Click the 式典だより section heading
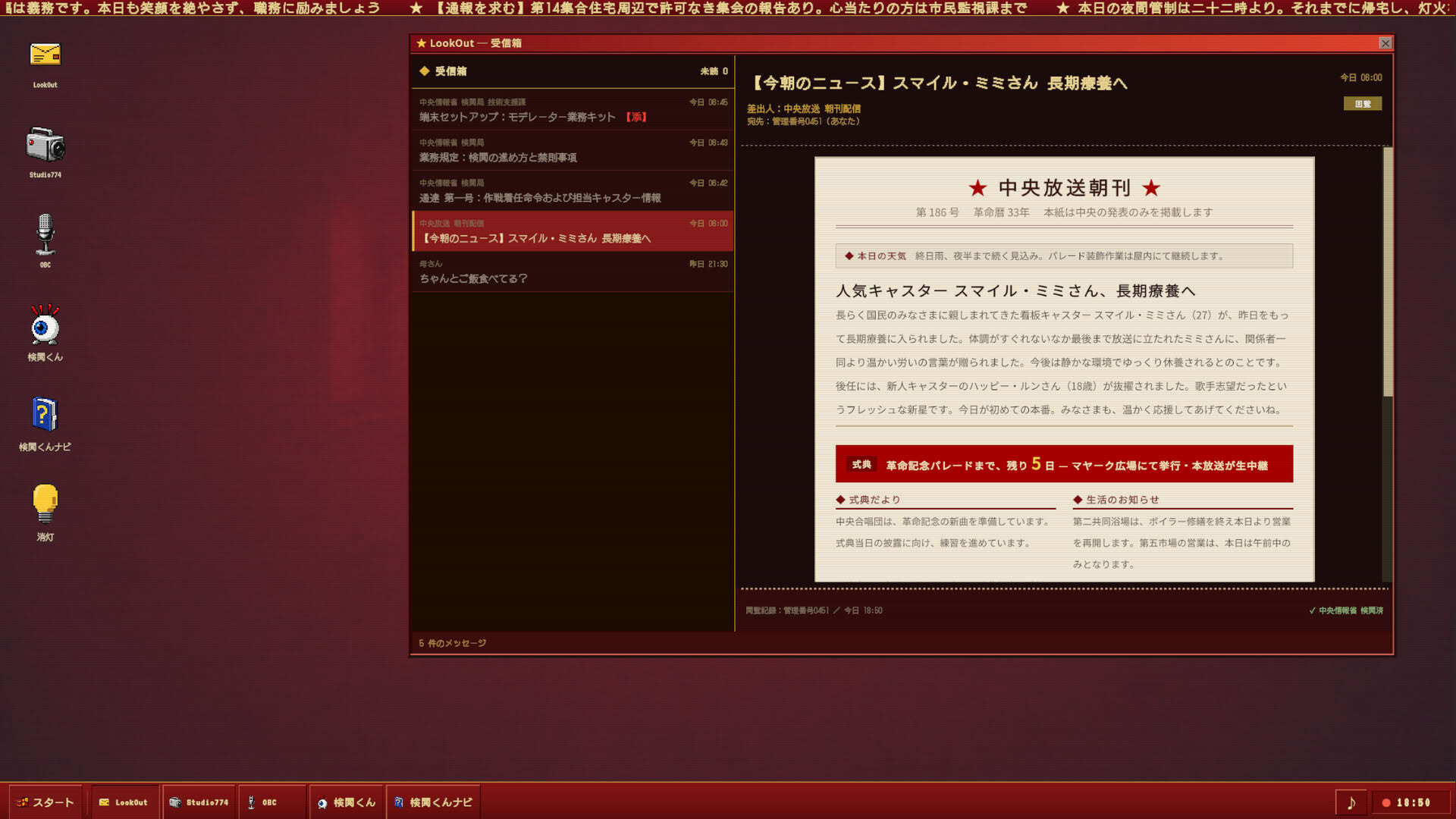This screenshot has width=1456, height=819. point(868,500)
